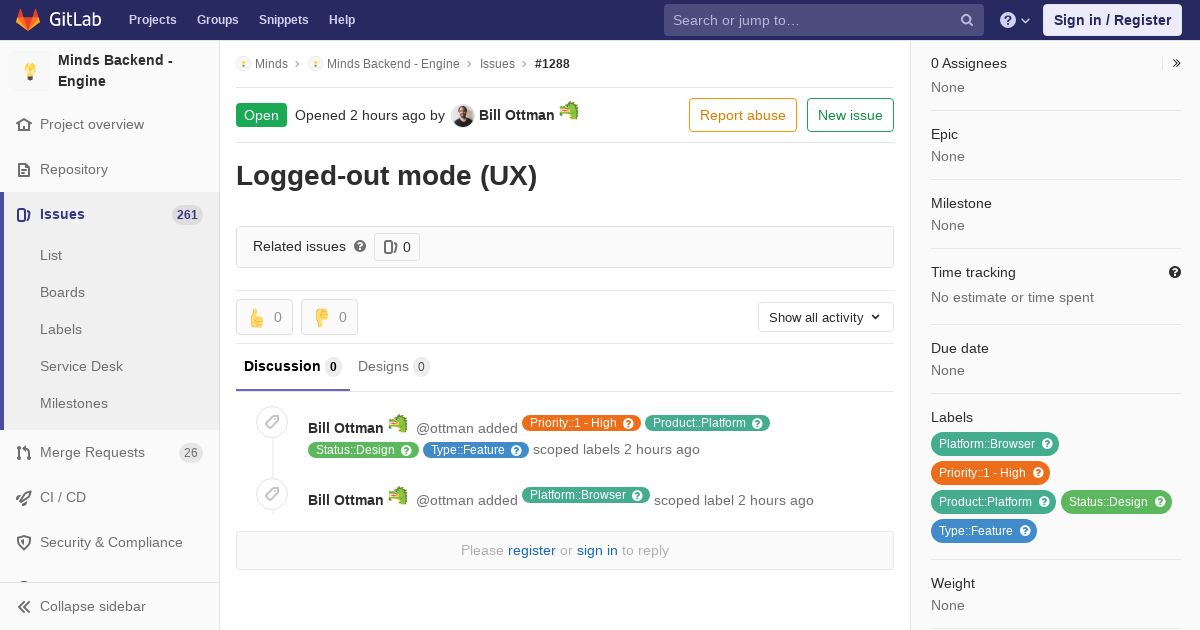Click the Issues icon in sidebar
This screenshot has width=1200, height=630.
point(24,215)
